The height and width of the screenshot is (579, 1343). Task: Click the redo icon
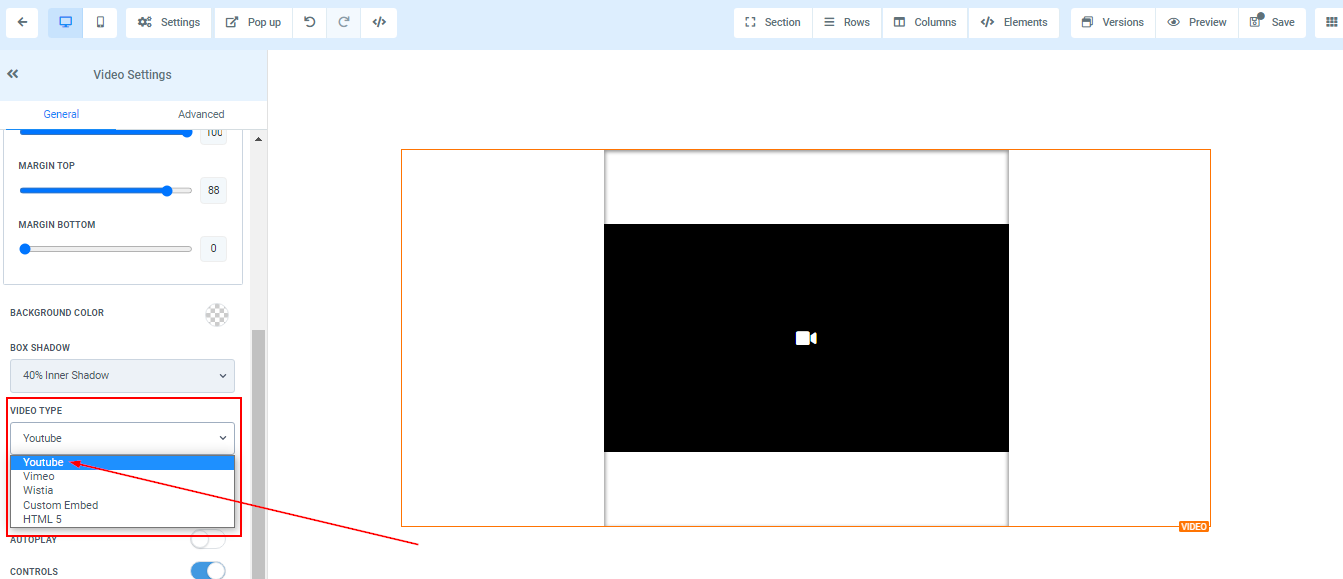click(x=344, y=22)
